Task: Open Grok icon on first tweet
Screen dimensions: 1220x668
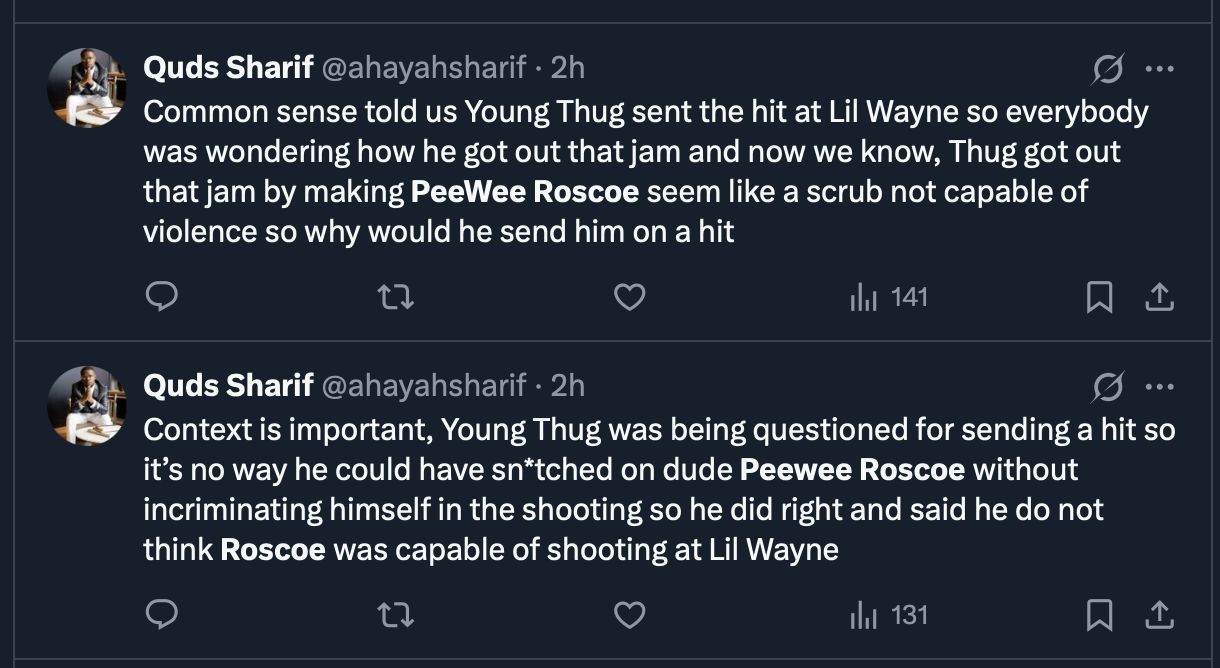Action: click(x=1107, y=69)
